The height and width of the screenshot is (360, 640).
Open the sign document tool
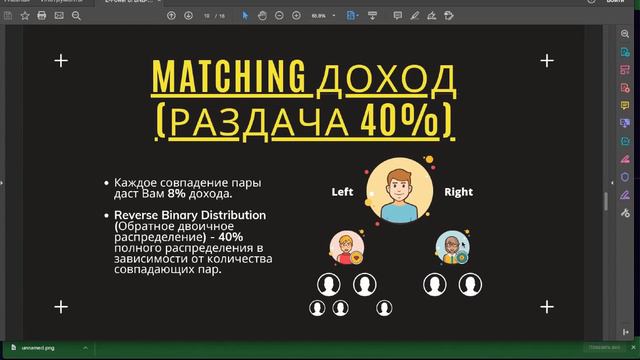(431, 16)
